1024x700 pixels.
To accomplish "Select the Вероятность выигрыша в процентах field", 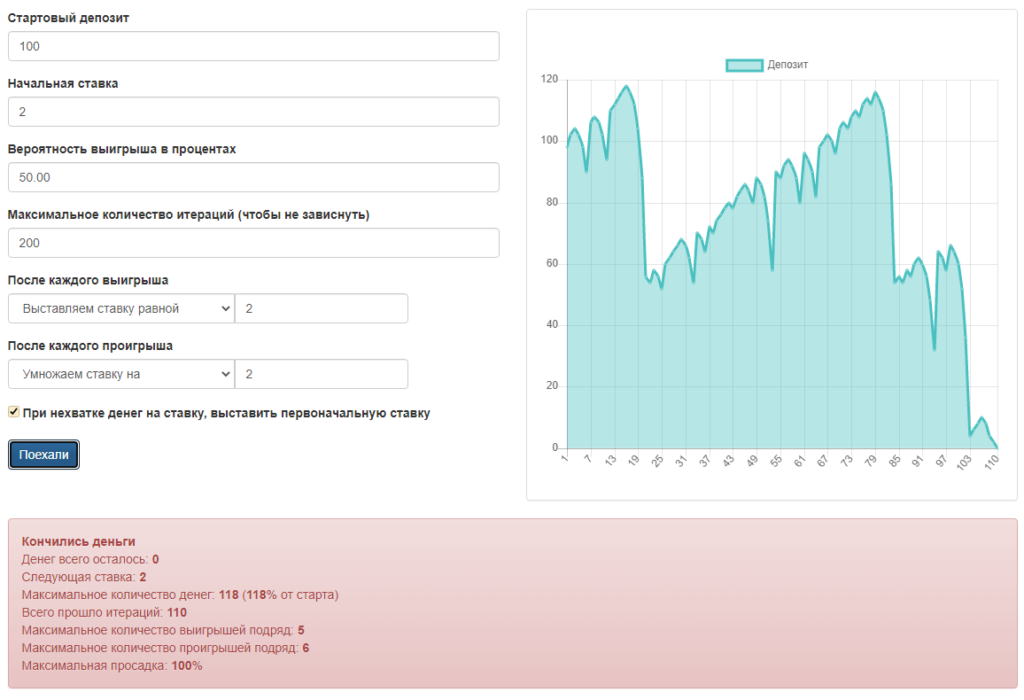I will click(x=253, y=177).
